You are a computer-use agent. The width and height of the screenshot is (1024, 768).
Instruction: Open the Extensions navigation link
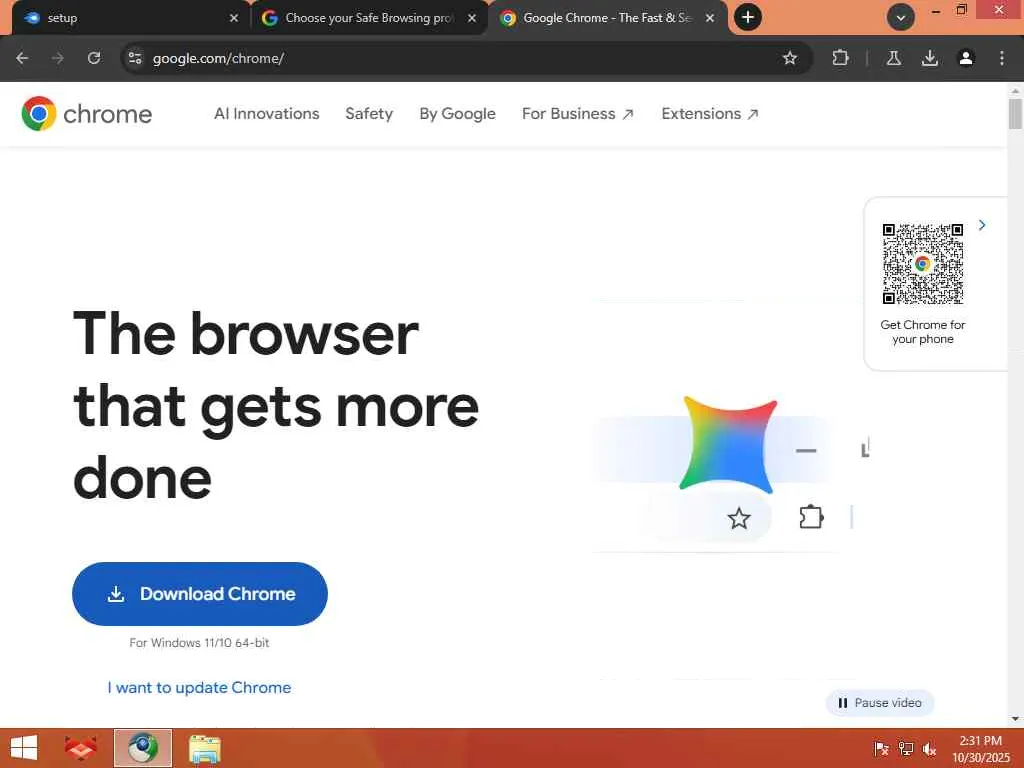click(710, 114)
